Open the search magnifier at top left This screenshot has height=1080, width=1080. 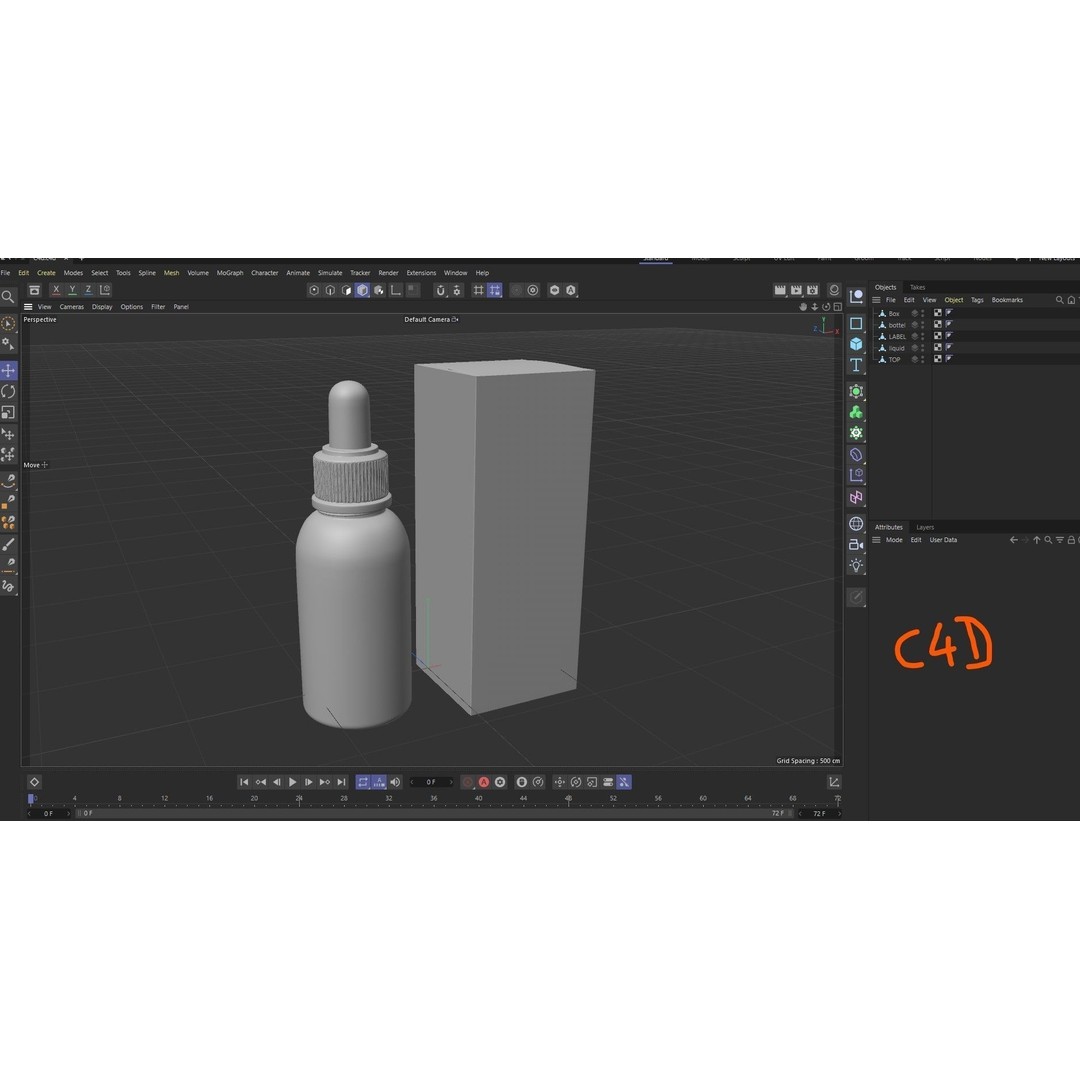8,296
